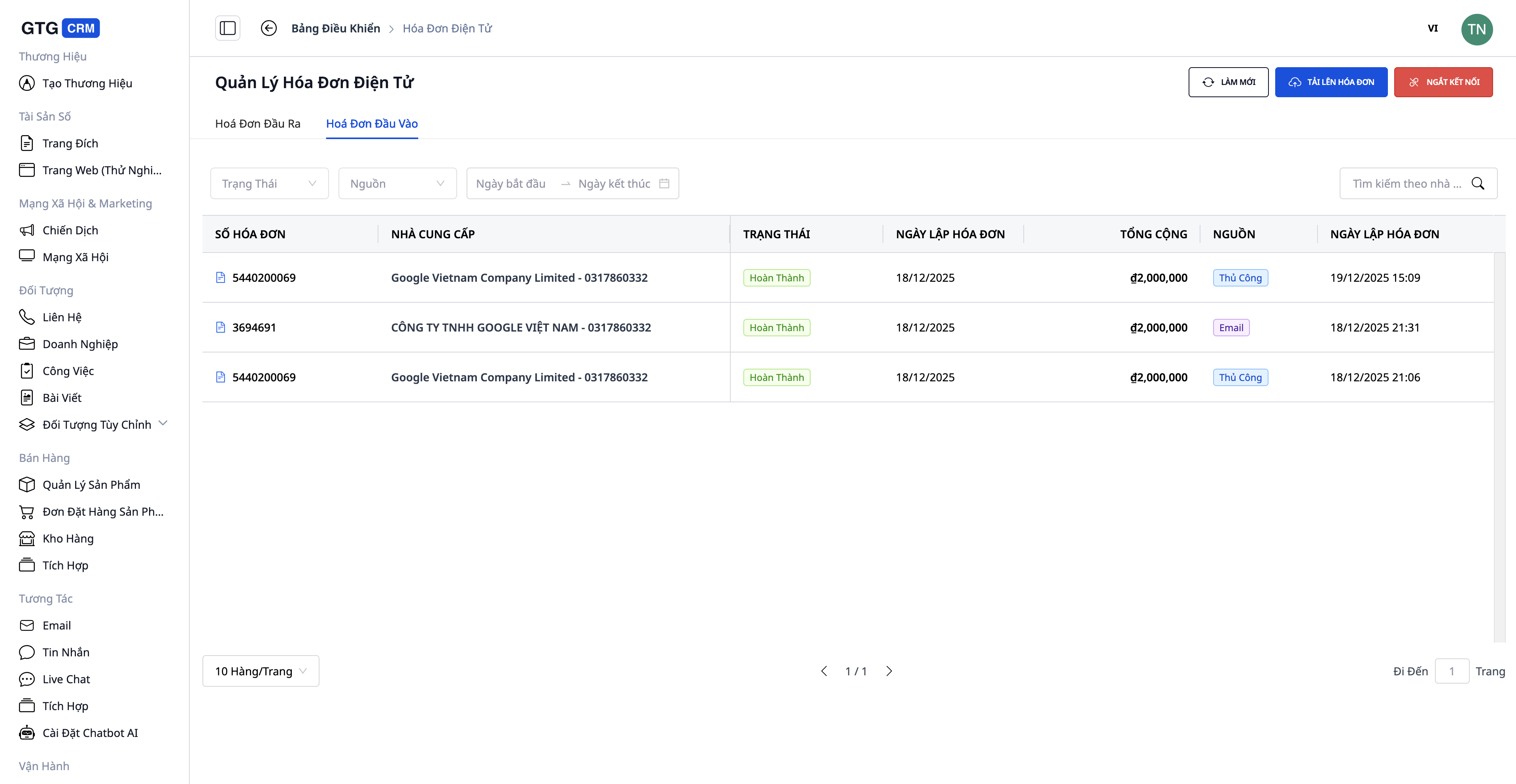Click the back arrow circle icon
This screenshot has height=784, width=1516.
coord(268,28)
